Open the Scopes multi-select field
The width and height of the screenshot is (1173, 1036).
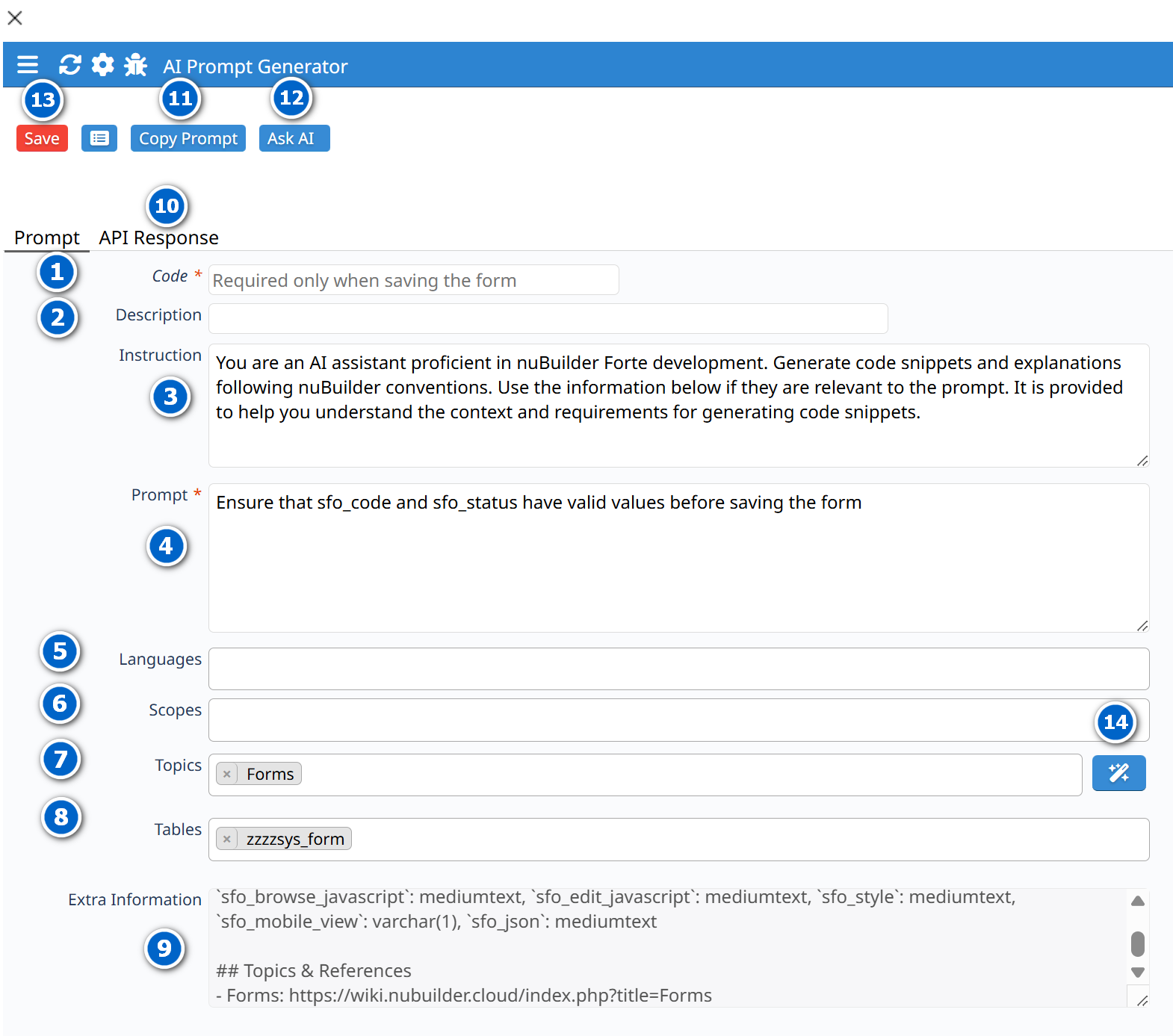pos(678,720)
